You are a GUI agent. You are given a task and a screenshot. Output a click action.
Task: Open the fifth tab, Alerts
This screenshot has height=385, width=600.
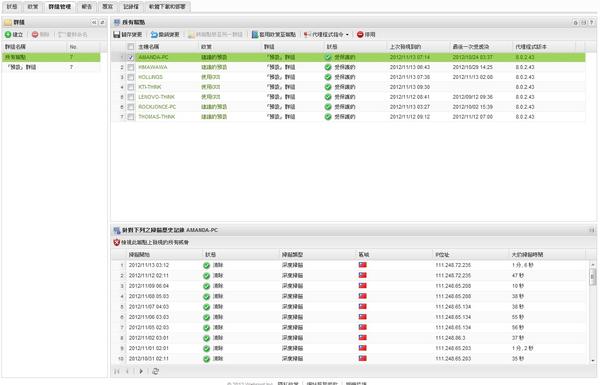(x=108, y=7)
